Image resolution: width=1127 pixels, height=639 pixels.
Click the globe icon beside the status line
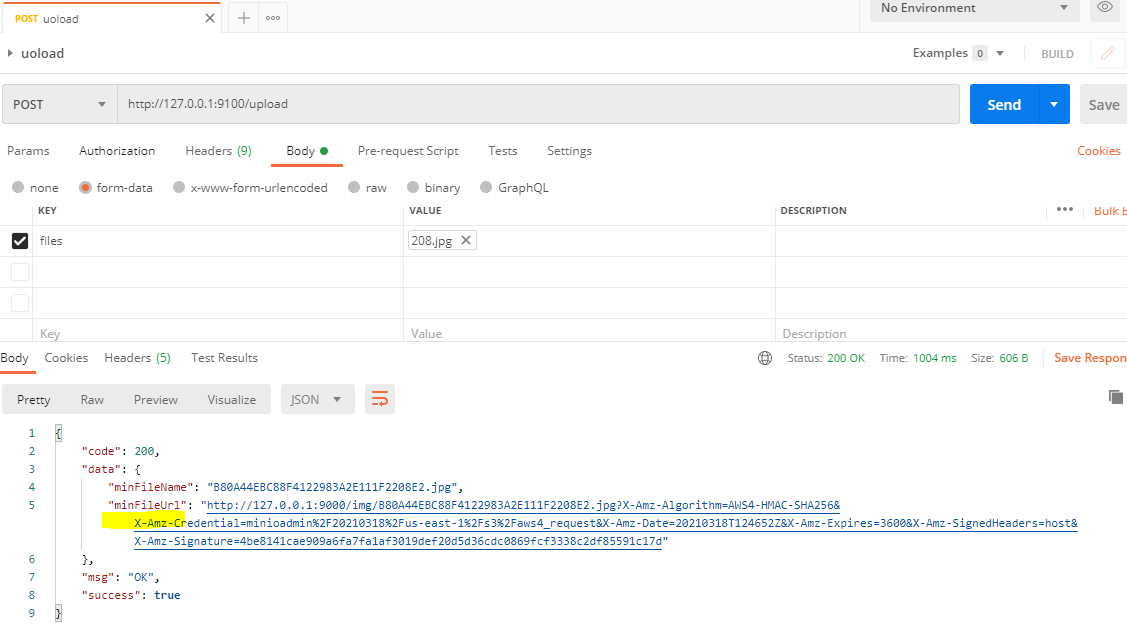pos(765,357)
